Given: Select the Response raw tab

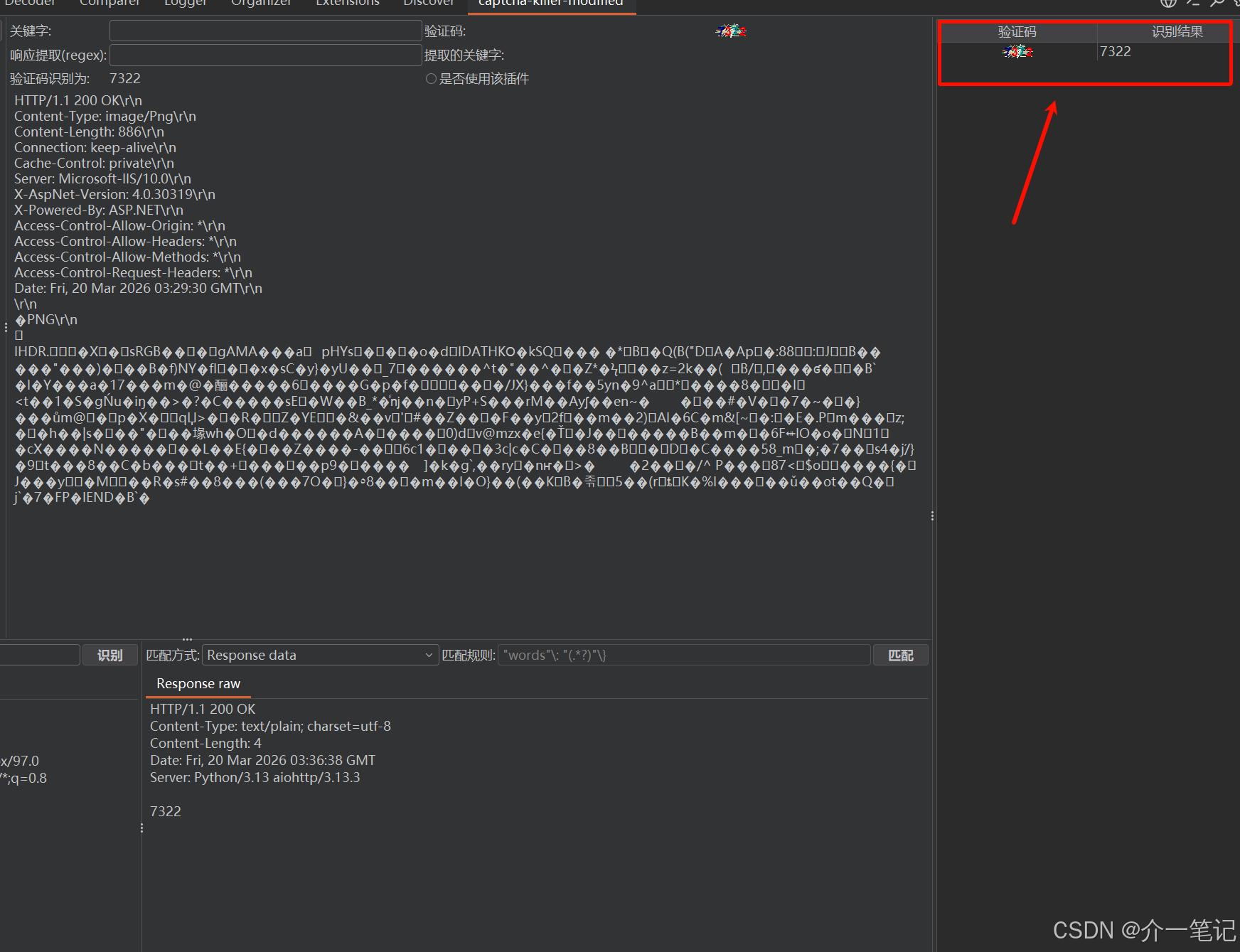Looking at the screenshot, I should click(198, 684).
